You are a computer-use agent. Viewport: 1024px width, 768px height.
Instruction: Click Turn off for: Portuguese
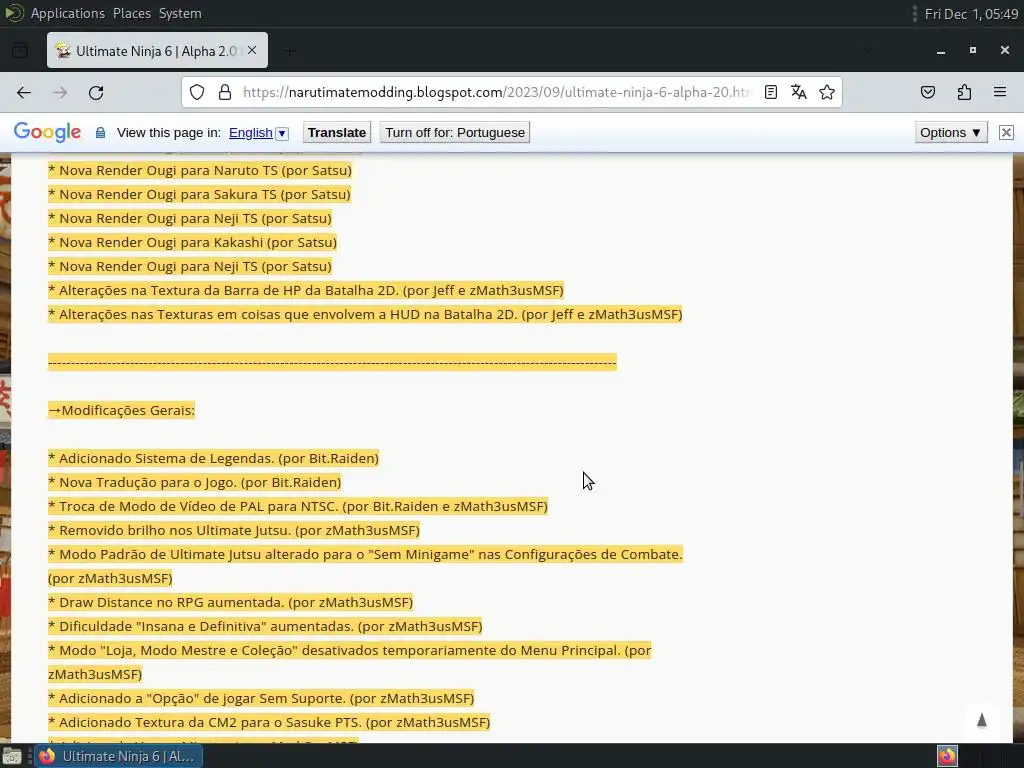pos(455,133)
